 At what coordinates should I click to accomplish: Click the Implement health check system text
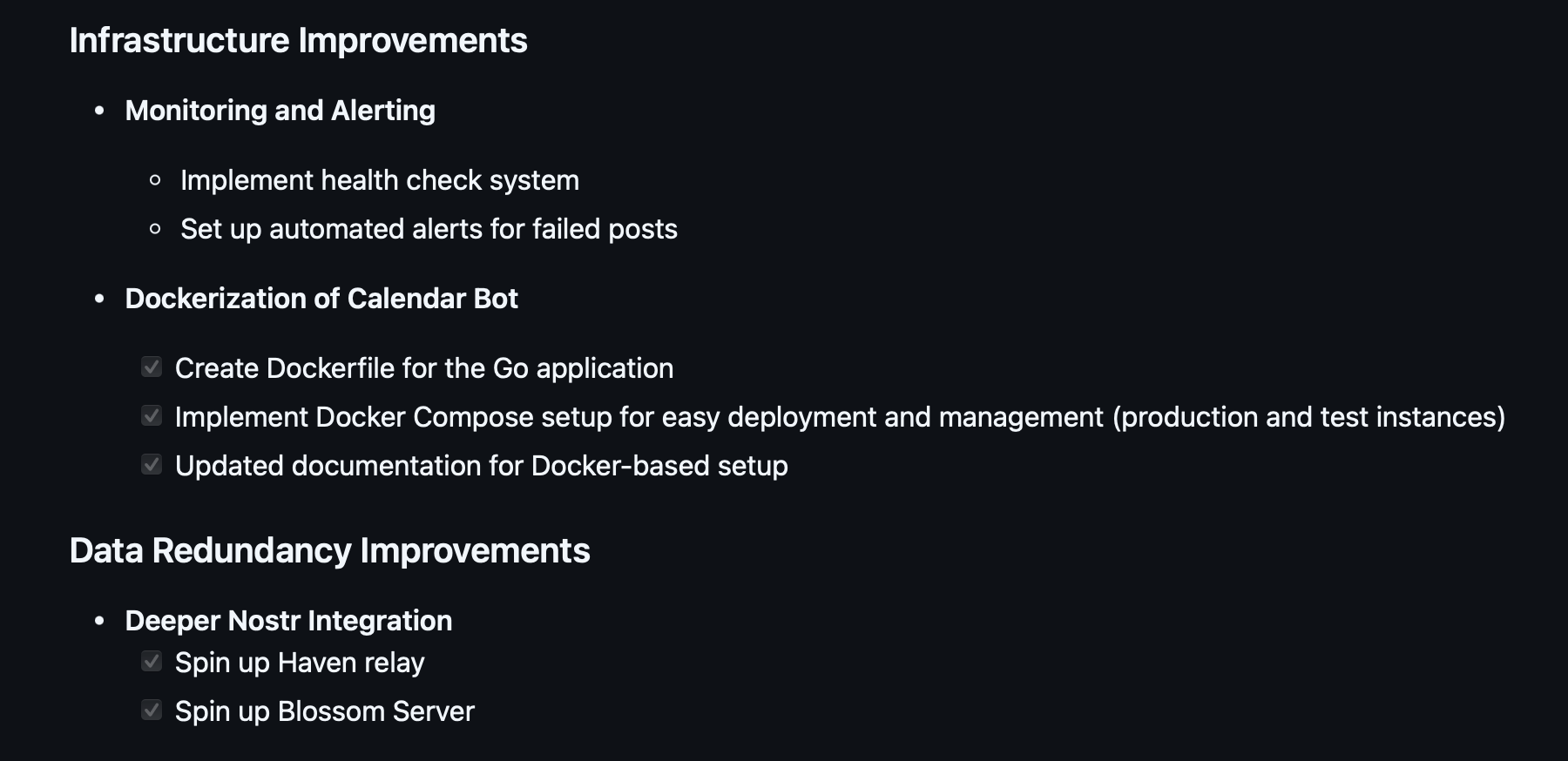[379, 180]
